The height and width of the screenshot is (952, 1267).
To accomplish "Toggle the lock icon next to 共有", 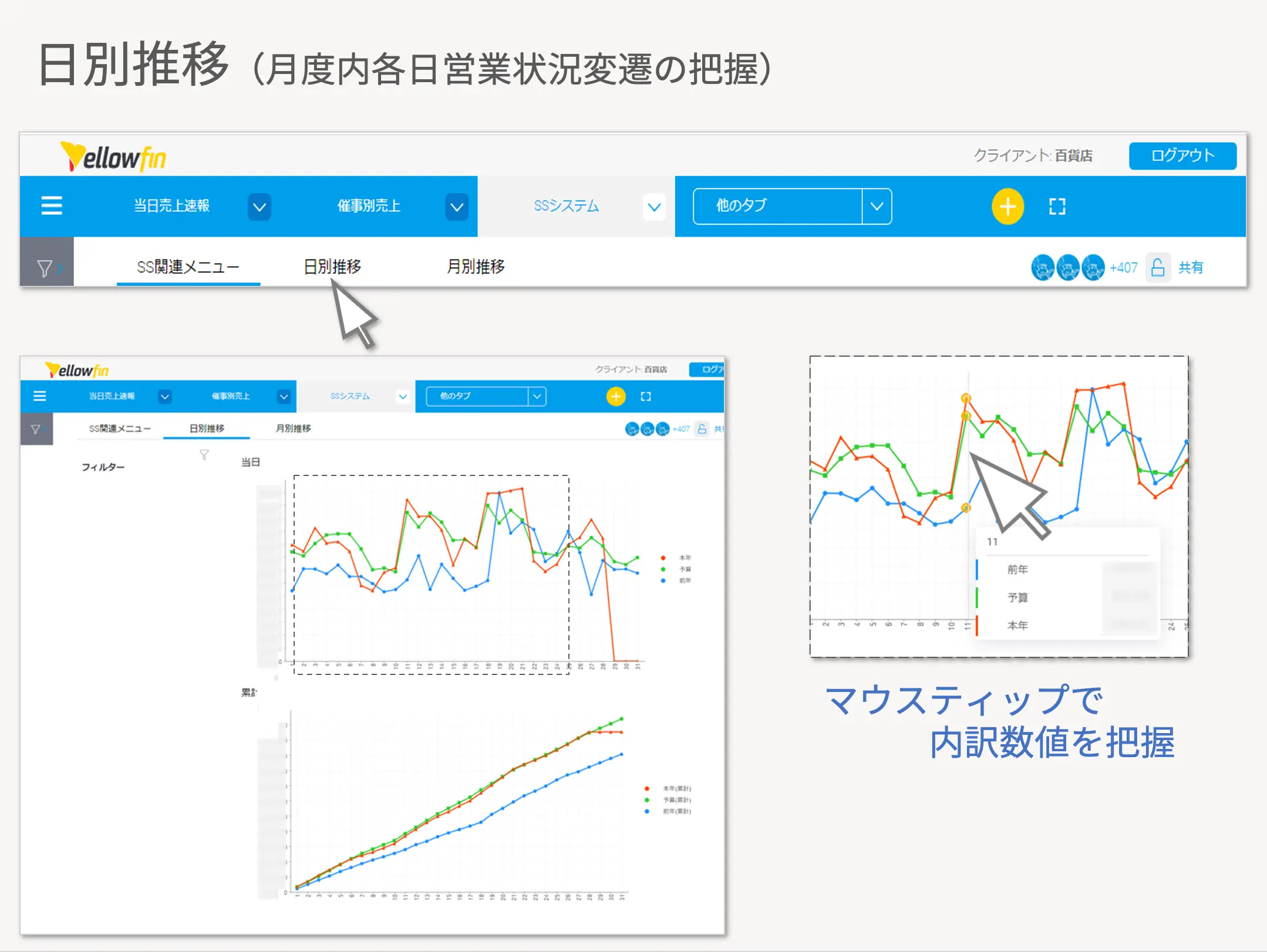I will 1158,268.
